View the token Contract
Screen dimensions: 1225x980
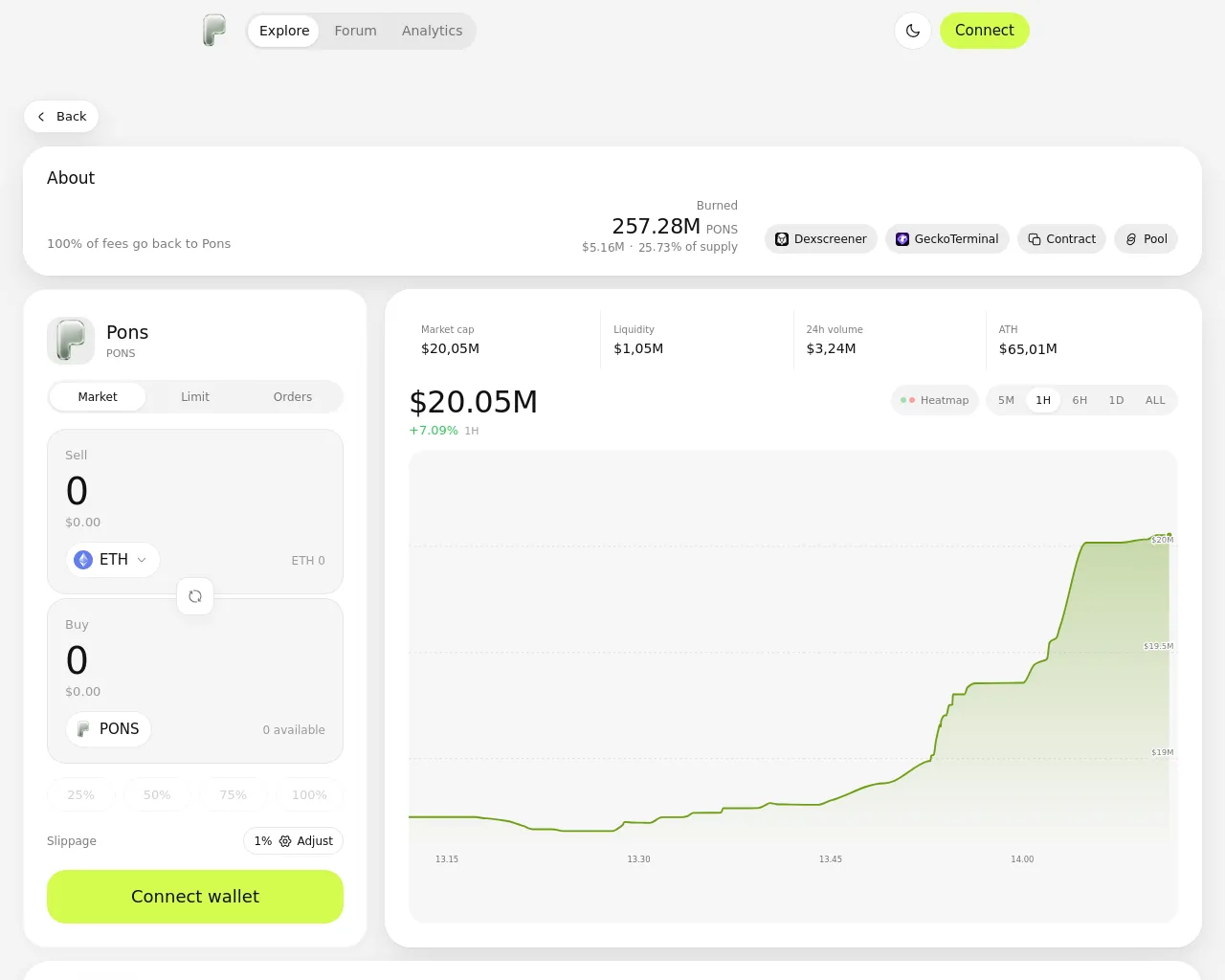coord(1061,239)
